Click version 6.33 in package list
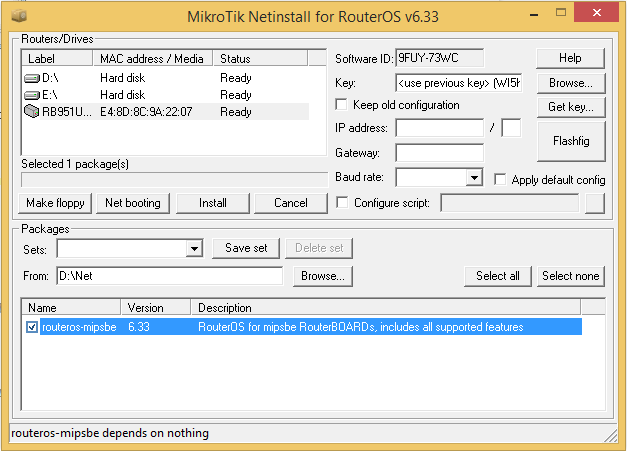Viewport: 627px width, 451px height. (x=139, y=327)
